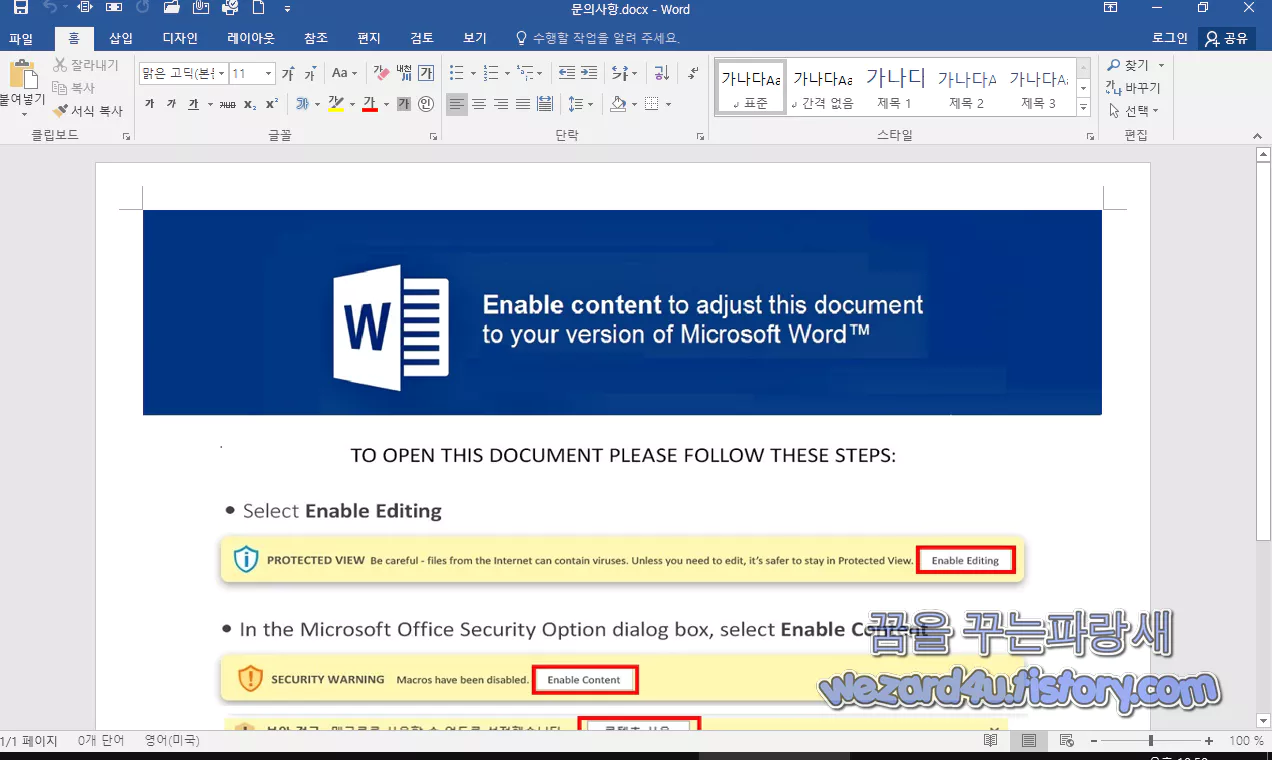
Task: Apply strikethrough formatting
Action: pos(227,104)
